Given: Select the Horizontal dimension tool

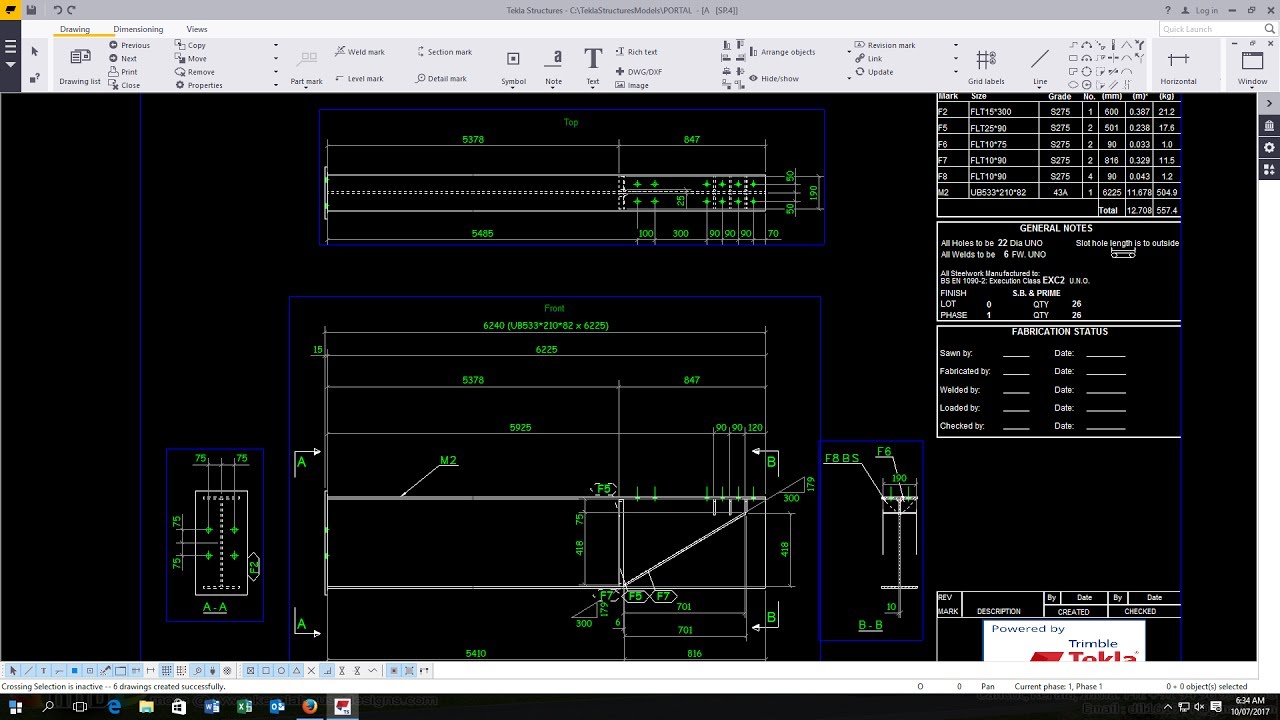Looking at the screenshot, I should (1178, 66).
